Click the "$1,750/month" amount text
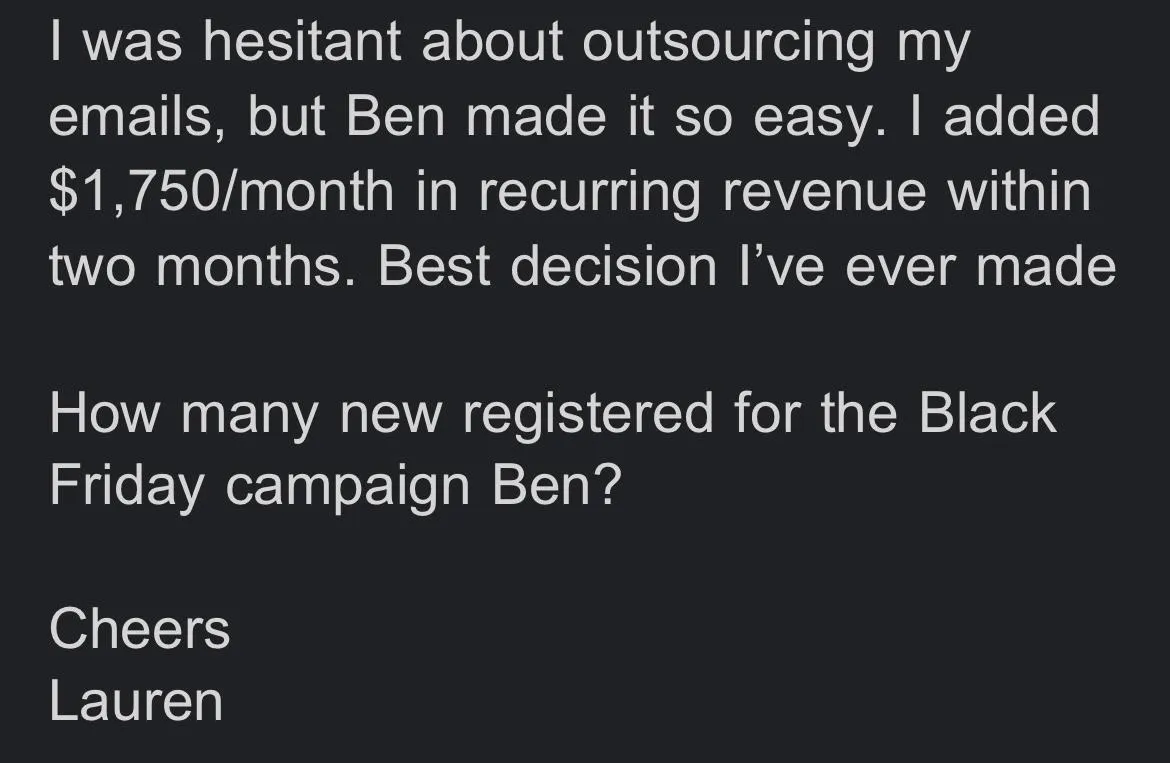This screenshot has width=1170, height=763. [x=221, y=191]
